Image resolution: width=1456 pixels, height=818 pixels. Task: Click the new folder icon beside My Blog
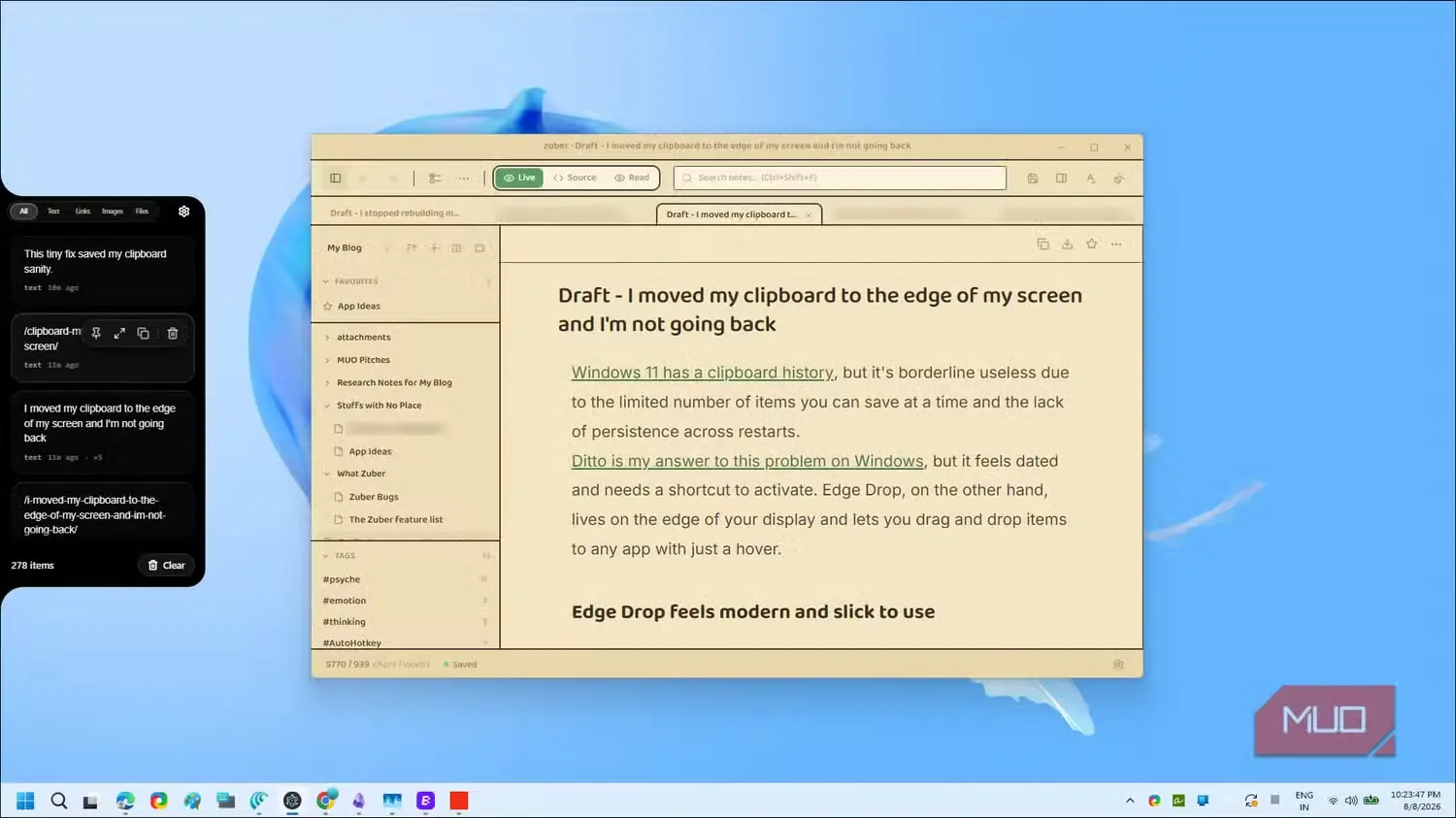[456, 247]
